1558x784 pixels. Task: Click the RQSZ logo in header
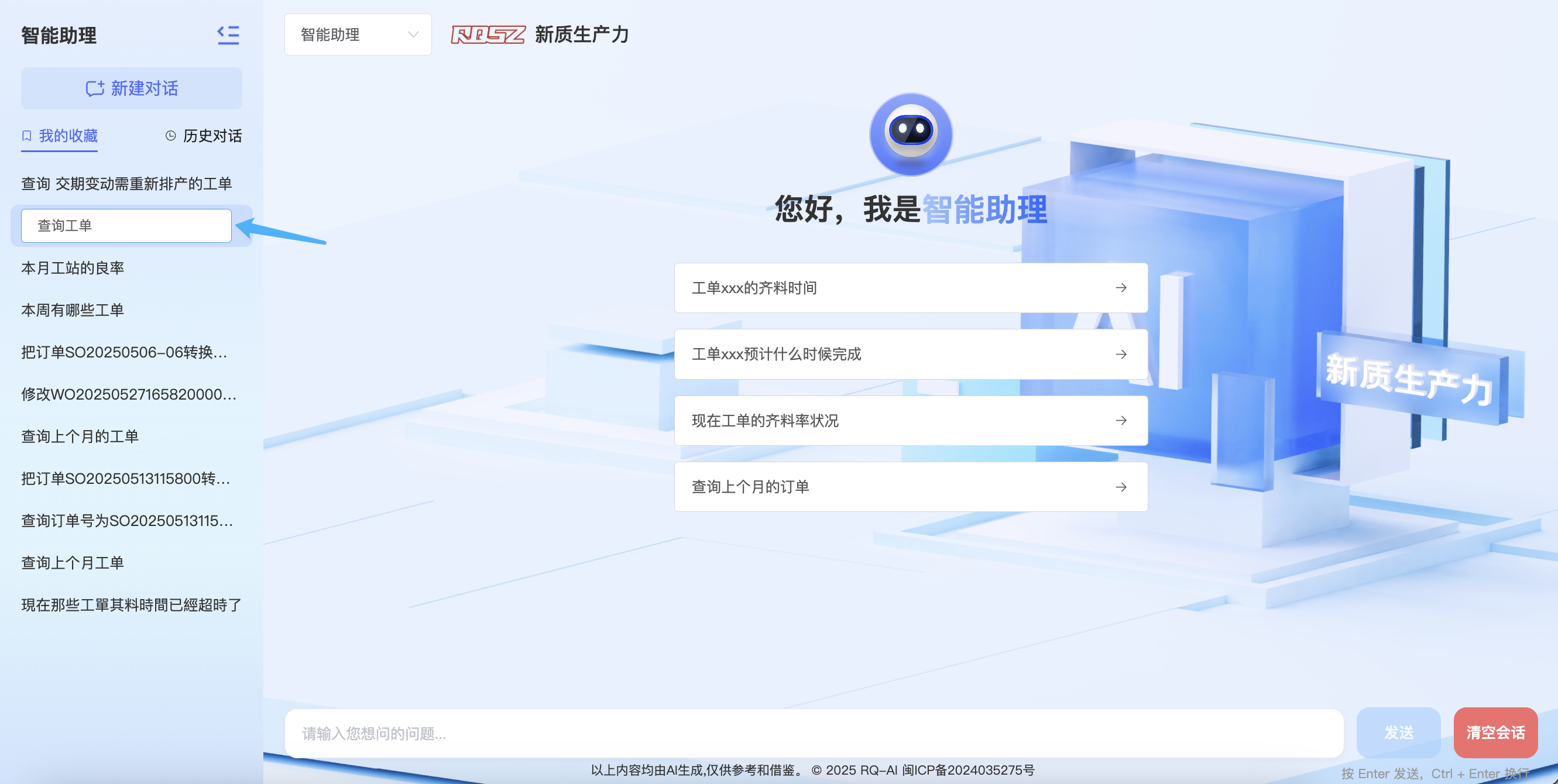click(x=488, y=35)
